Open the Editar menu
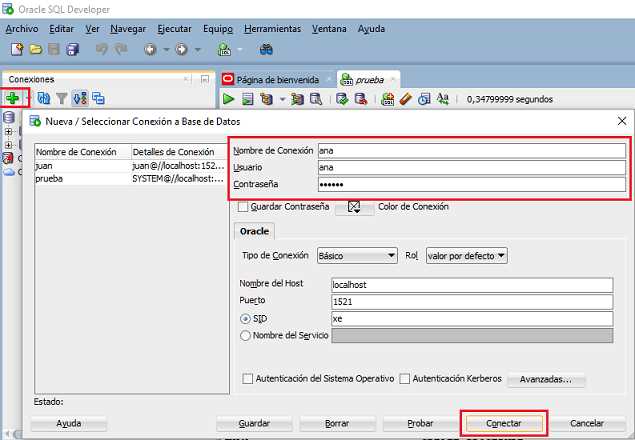The height and width of the screenshot is (440, 635). pyautogui.click(x=62, y=29)
